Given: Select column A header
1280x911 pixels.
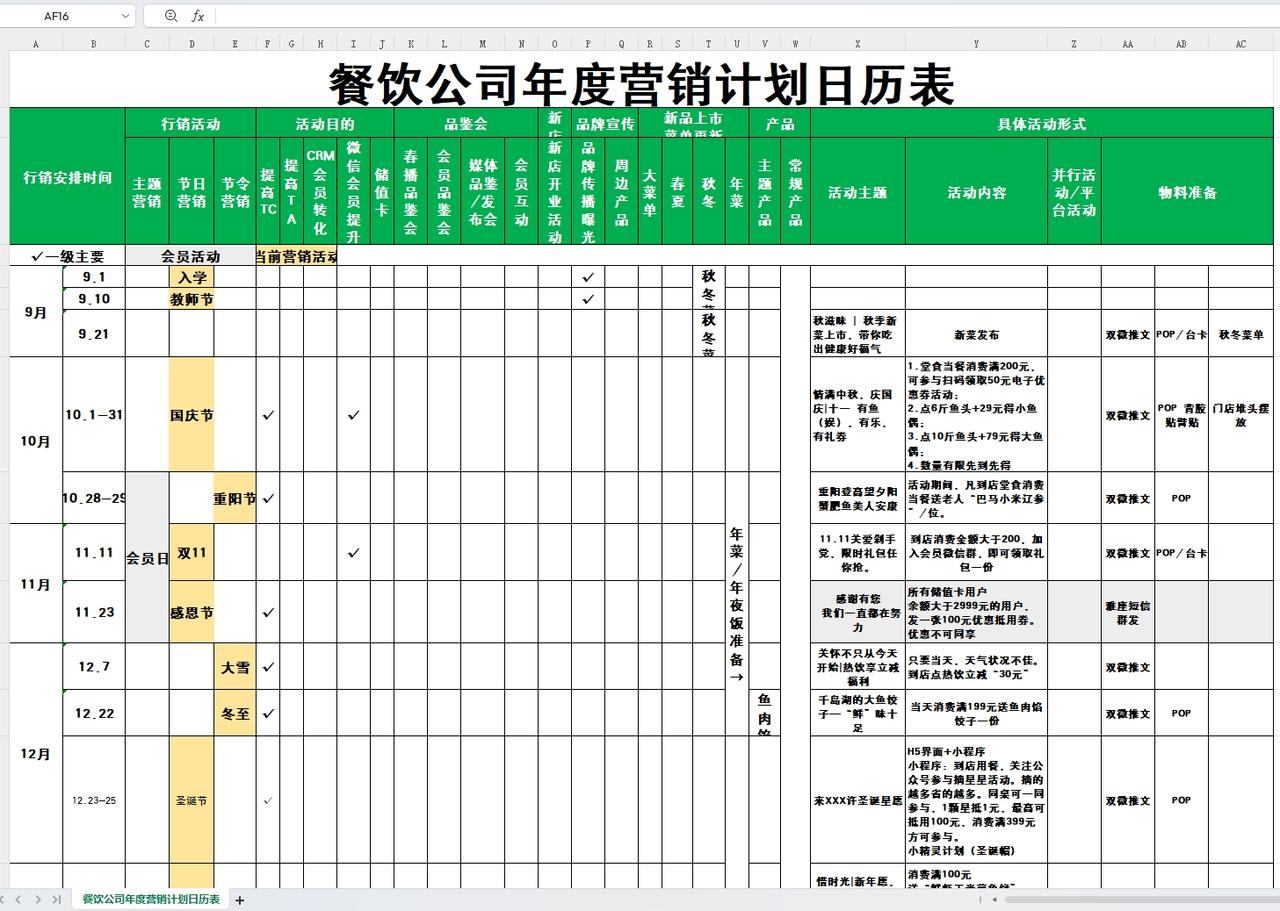Looking at the screenshot, I should tap(36, 43).
